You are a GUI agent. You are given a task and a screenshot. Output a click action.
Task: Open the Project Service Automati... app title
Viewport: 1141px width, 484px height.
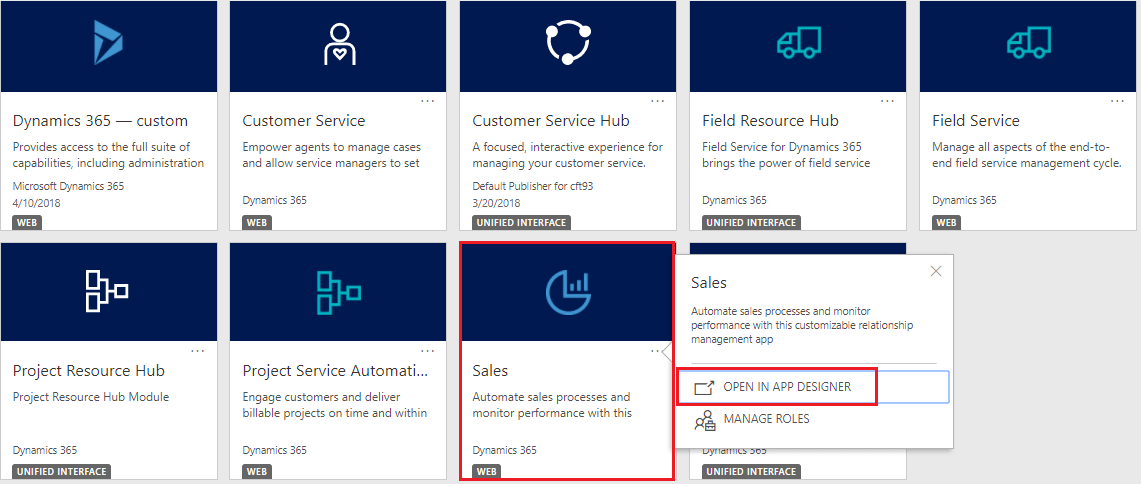point(335,371)
